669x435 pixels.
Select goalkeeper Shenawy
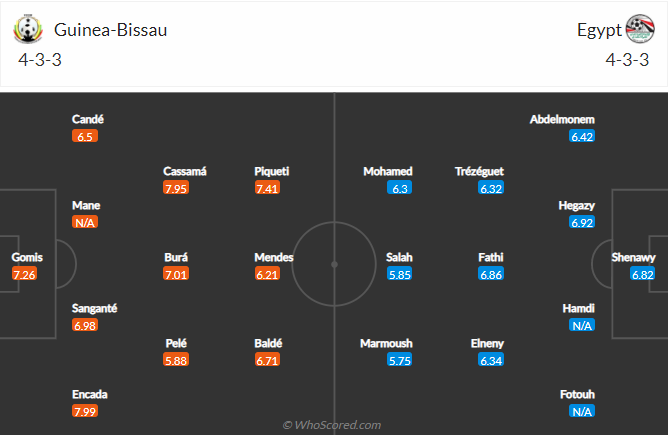[x=634, y=257]
